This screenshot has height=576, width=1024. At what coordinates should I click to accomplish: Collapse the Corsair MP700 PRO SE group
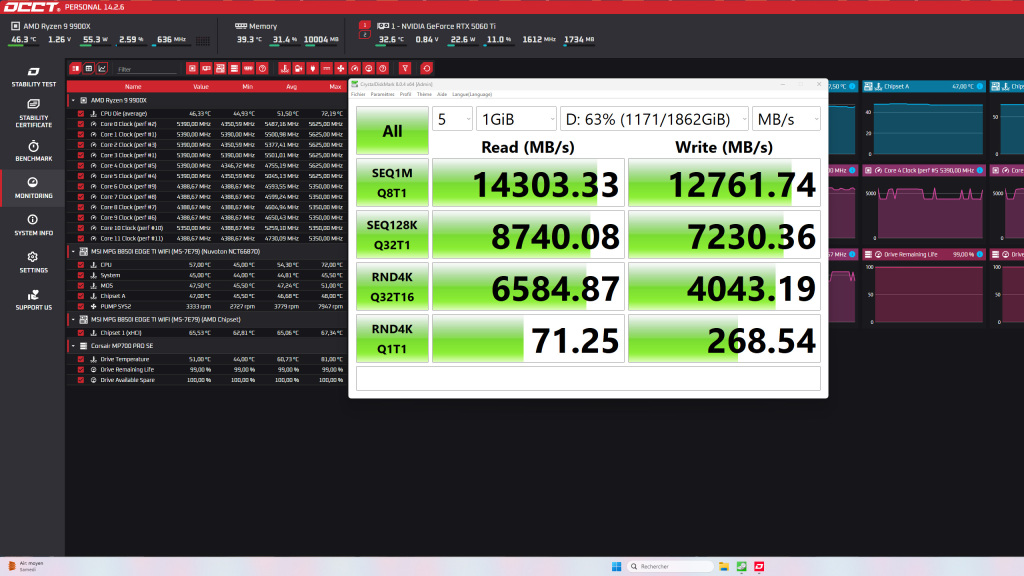pyautogui.click(x=73, y=346)
